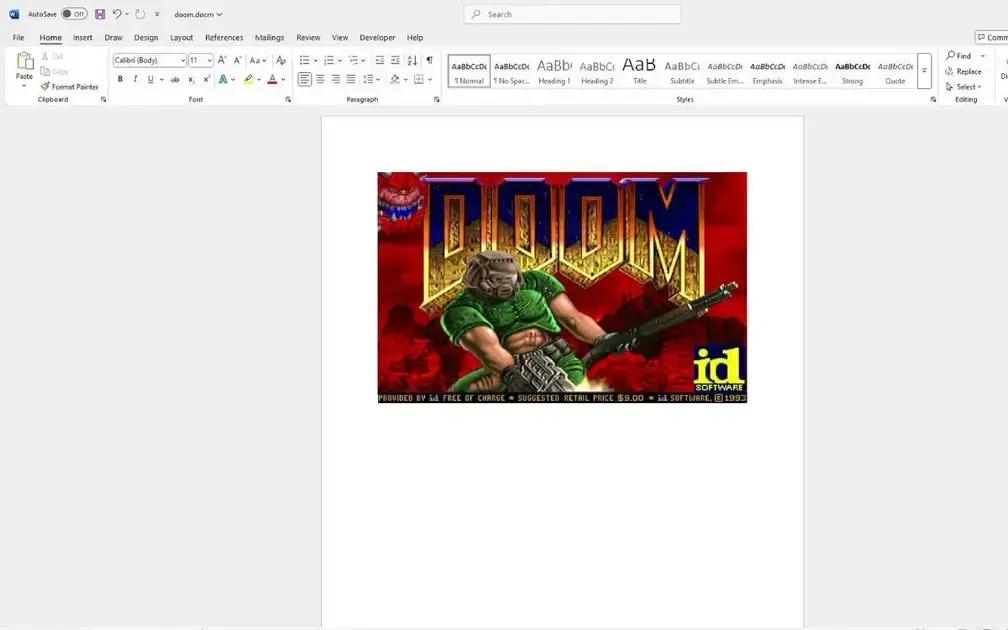
Task: Toggle Justify alignment
Action: [x=351, y=80]
